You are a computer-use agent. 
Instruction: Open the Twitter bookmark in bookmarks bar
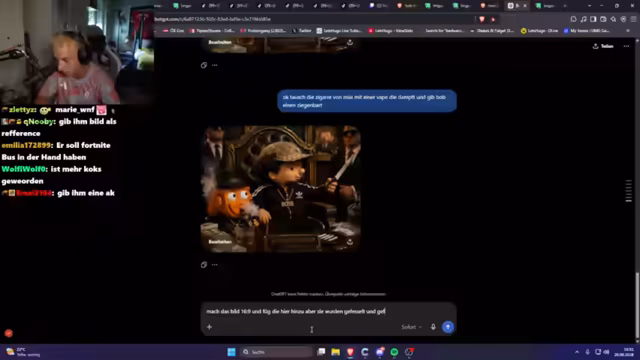302,31
